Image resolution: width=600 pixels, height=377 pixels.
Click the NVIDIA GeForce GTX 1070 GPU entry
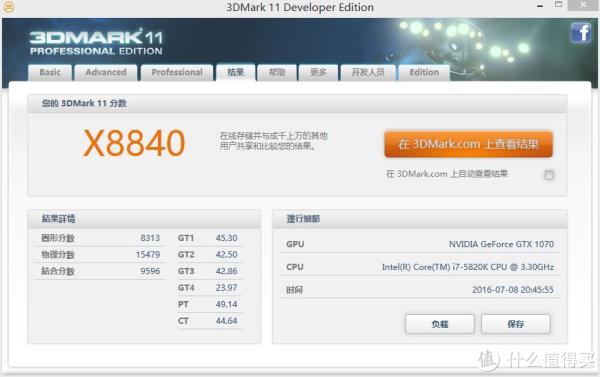501,244
